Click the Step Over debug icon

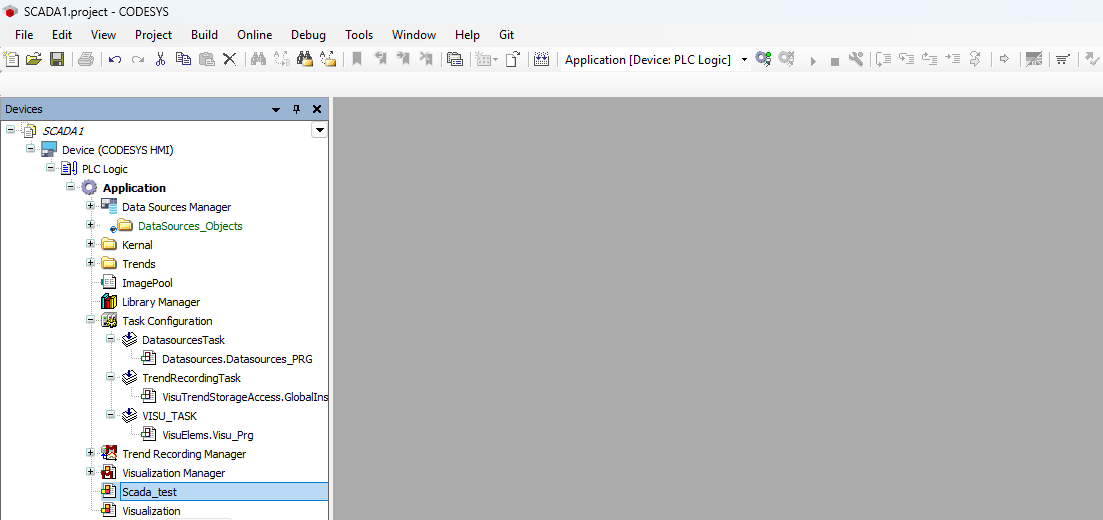(884, 60)
